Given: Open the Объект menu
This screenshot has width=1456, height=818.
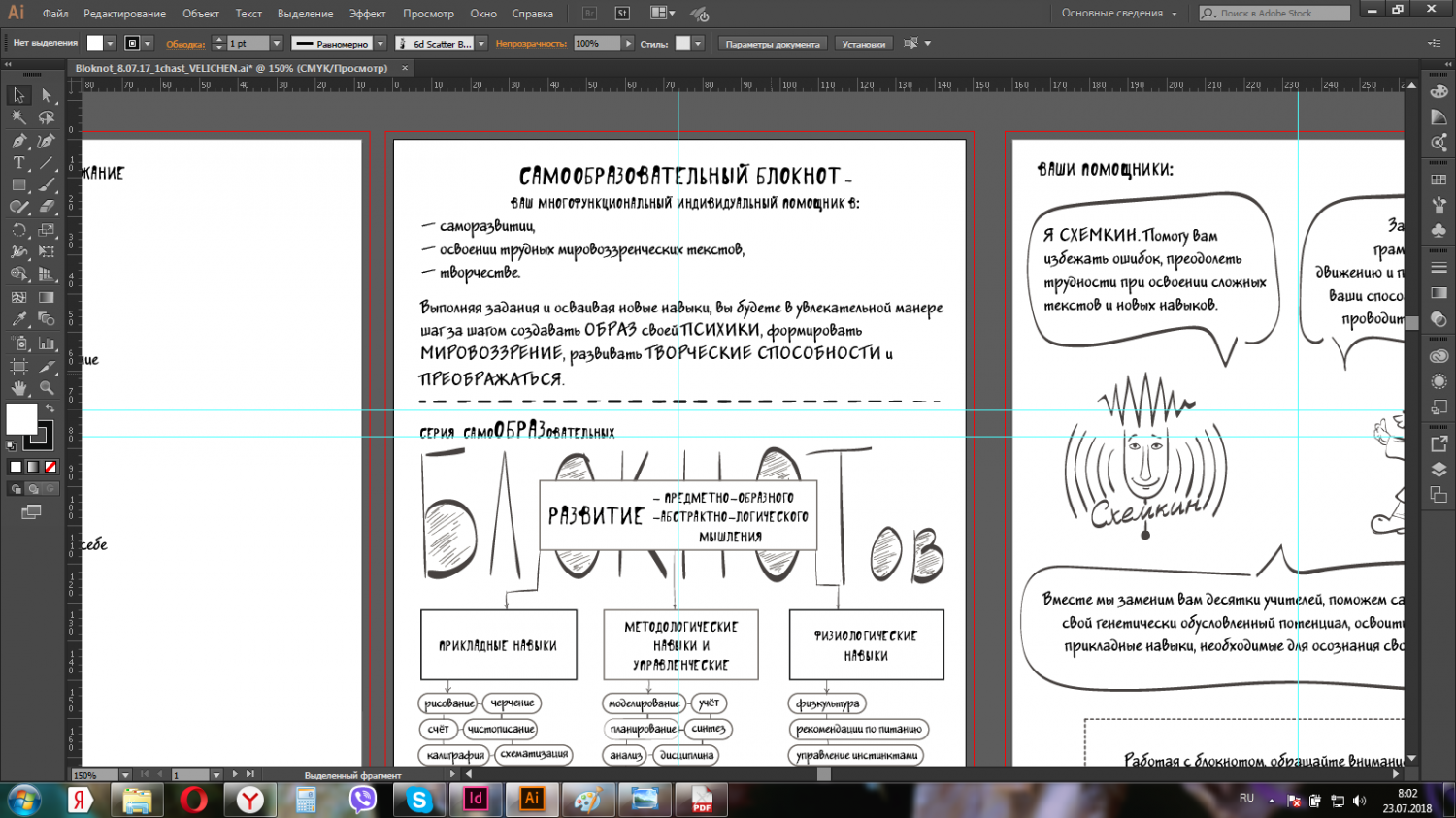Looking at the screenshot, I should 201,14.
